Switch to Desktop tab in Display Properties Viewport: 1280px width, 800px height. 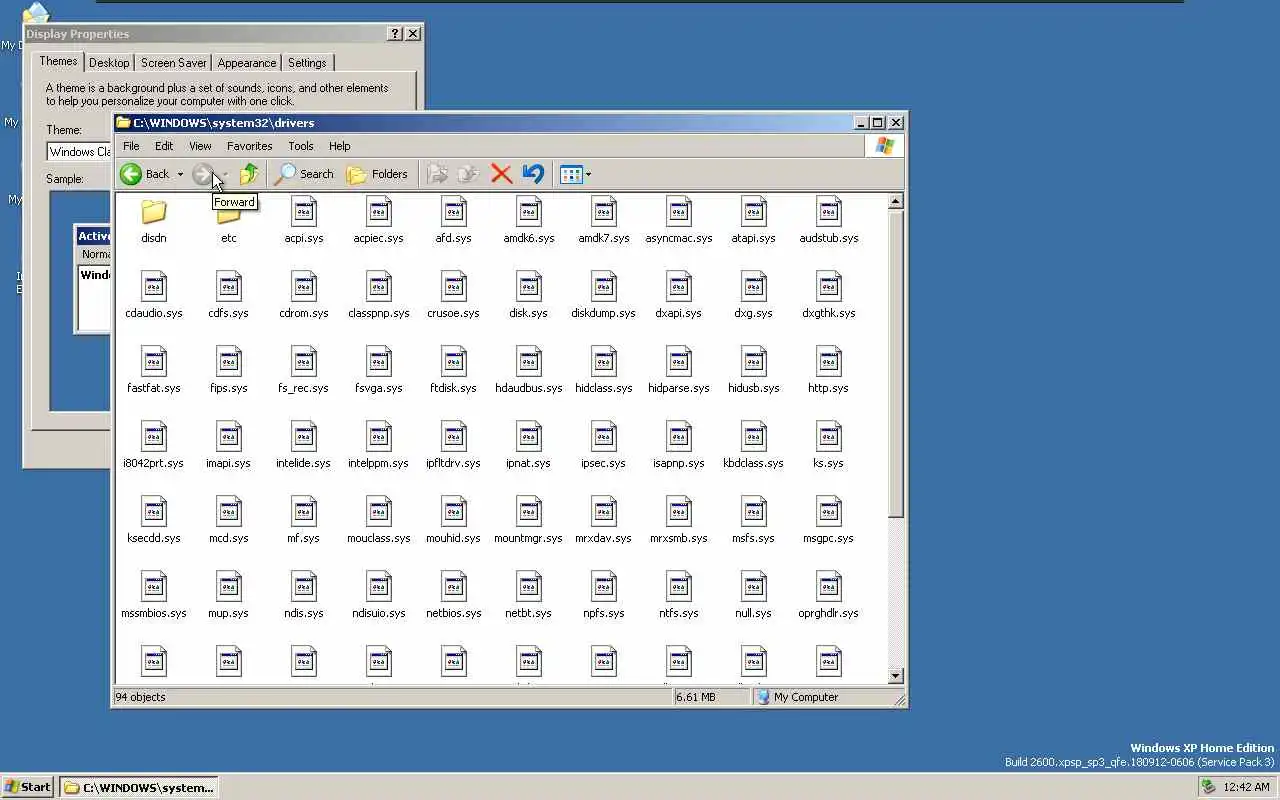(x=109, y=63)
